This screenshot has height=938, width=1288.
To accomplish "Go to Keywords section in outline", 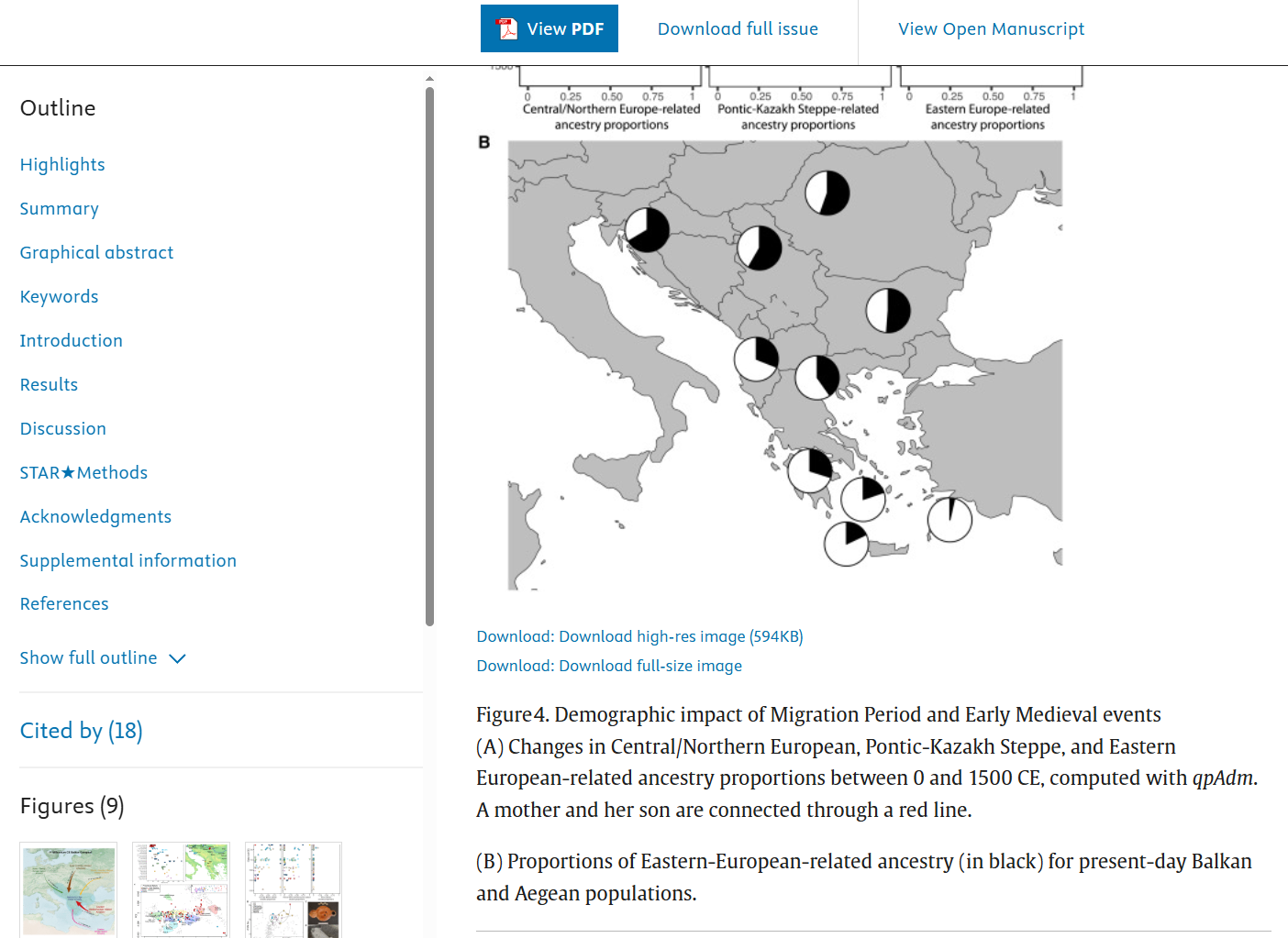I will tap(60, 297).
